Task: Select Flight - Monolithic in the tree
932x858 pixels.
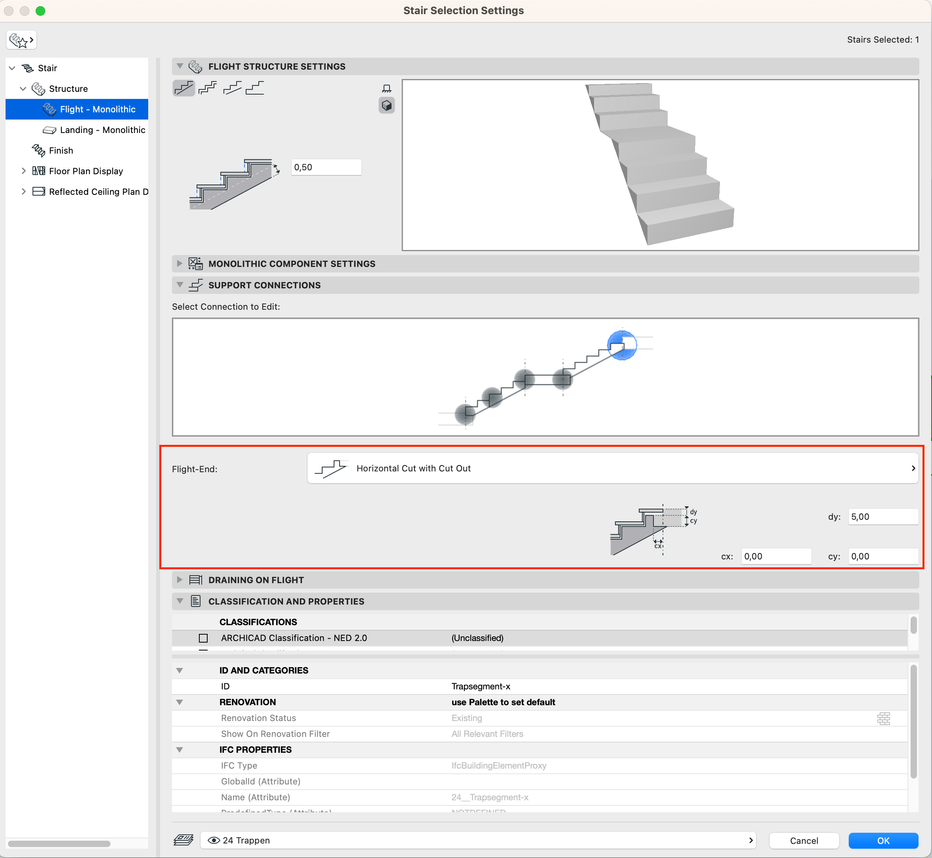Action: [77, 109]
